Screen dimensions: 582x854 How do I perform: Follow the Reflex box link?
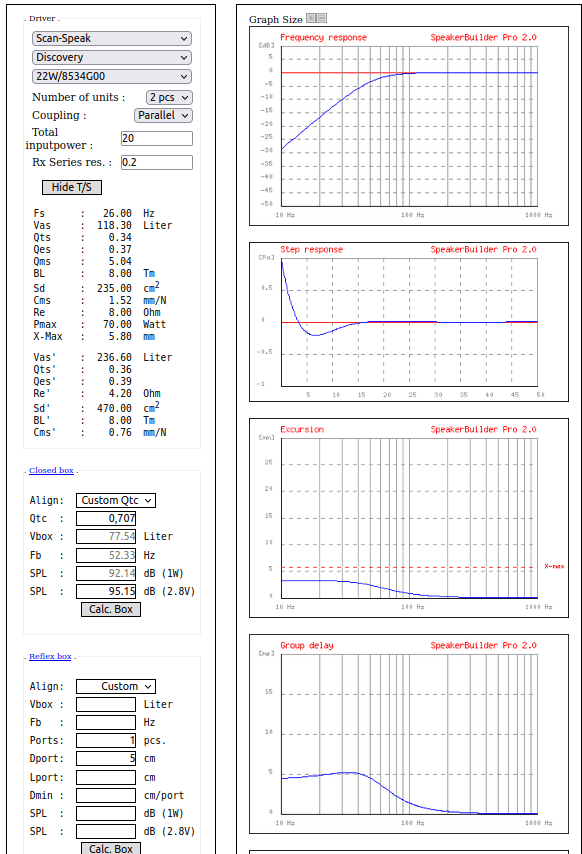tap(50, 656)
